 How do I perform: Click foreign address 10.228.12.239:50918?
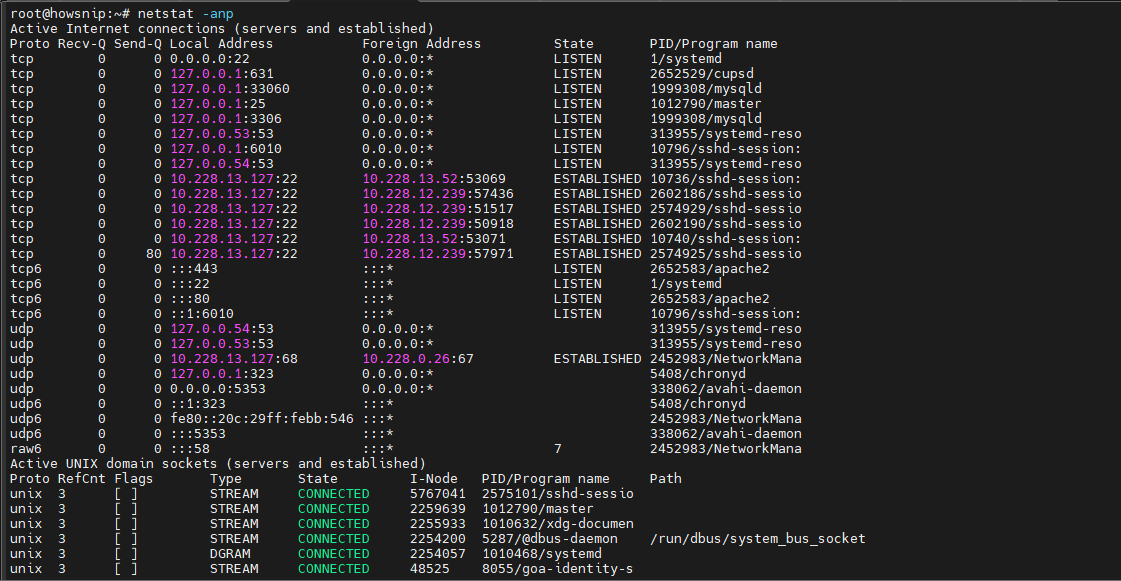tap(438, 224)
